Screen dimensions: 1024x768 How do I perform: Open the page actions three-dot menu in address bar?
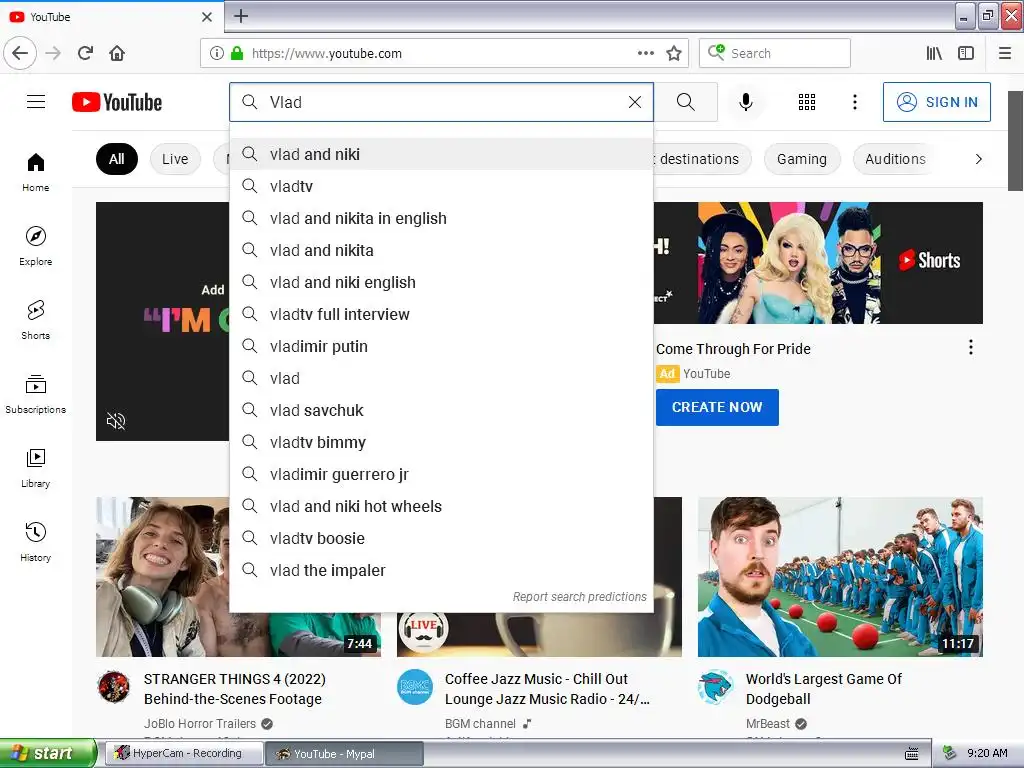point(645,53)
